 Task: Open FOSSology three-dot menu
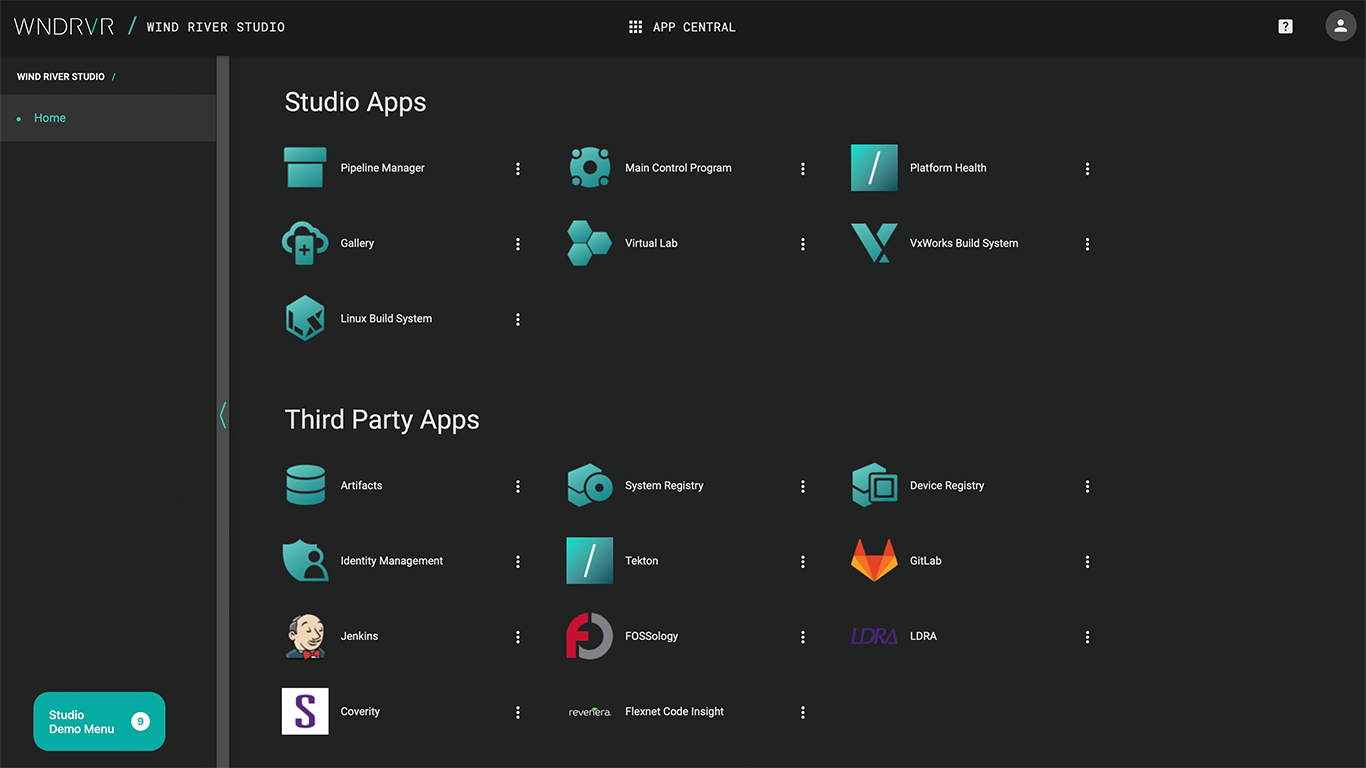point(803,637)
